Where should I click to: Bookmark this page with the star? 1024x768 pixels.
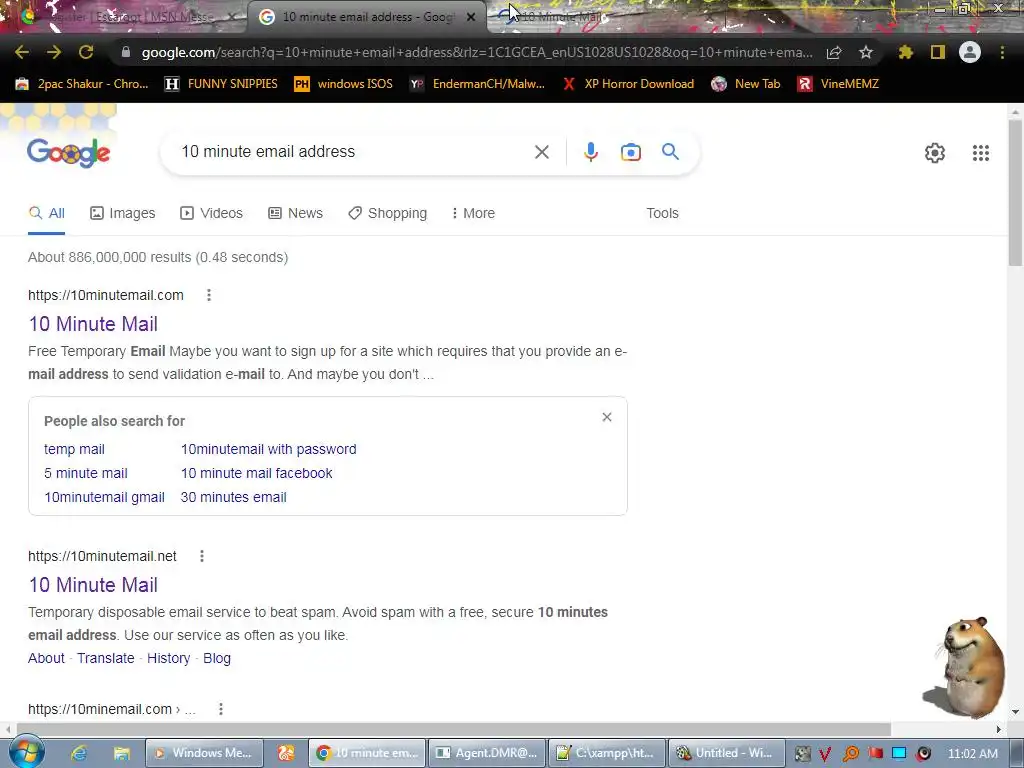click(865, 52)
